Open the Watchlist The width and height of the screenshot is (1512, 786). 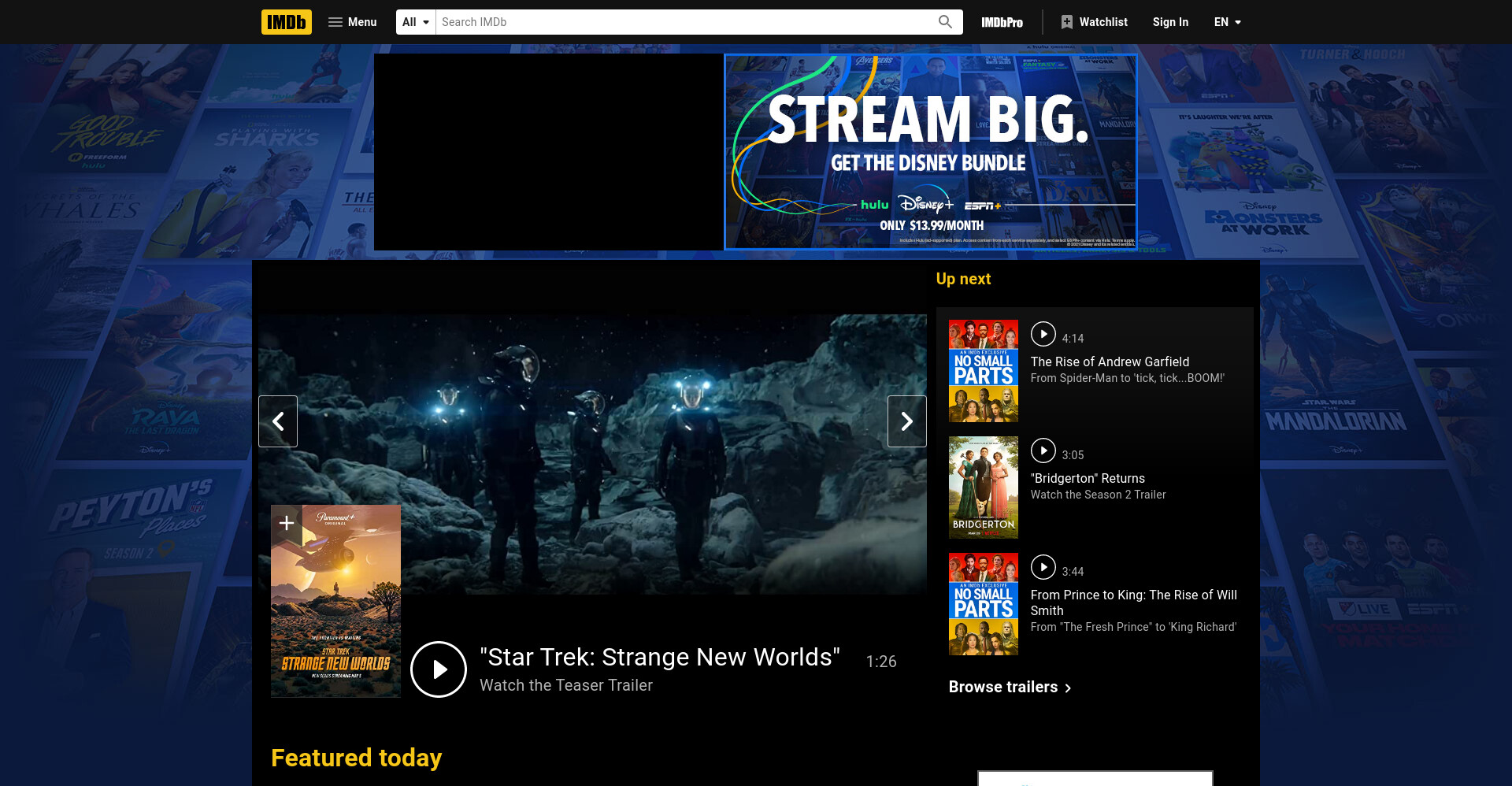coord(1094,22)
